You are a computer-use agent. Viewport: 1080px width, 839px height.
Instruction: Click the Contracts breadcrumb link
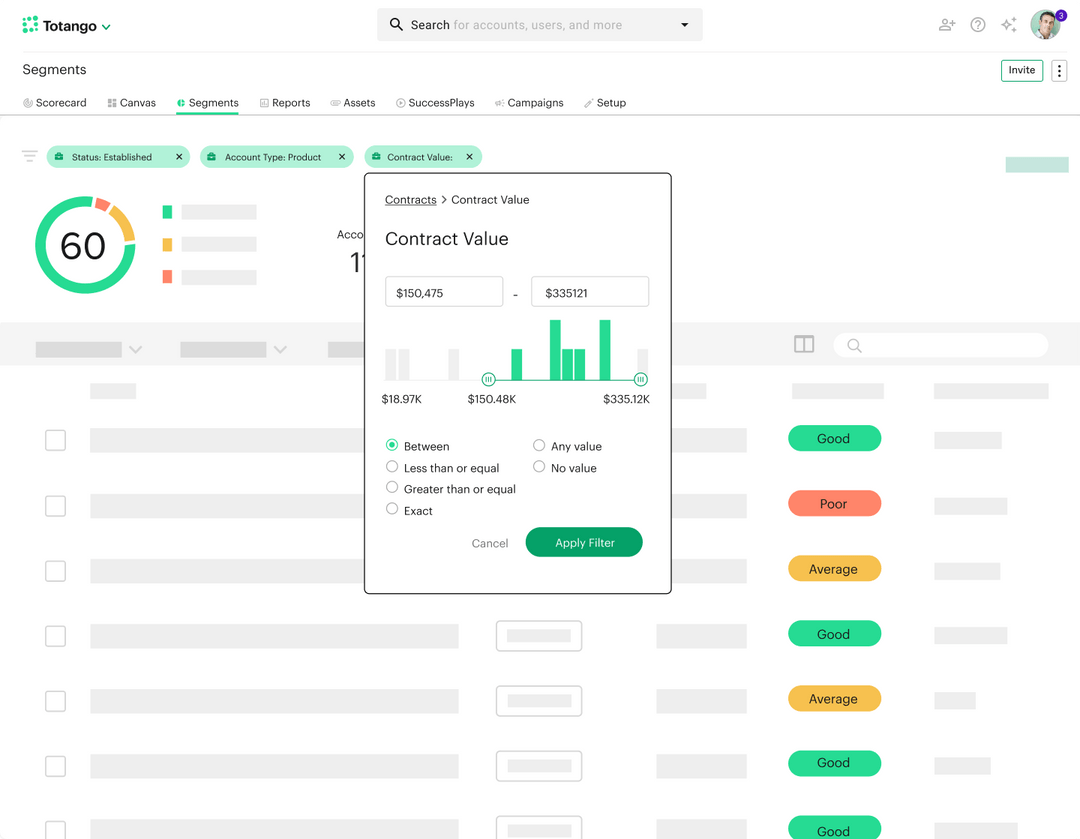click(410, 199)
